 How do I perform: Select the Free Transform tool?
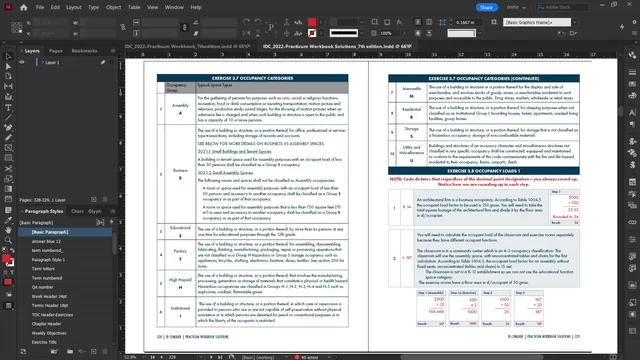point(8,179)
